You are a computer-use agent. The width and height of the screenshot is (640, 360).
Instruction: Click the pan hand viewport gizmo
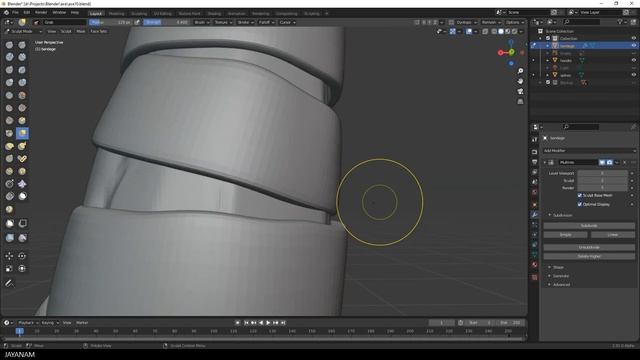click(520, 81)
